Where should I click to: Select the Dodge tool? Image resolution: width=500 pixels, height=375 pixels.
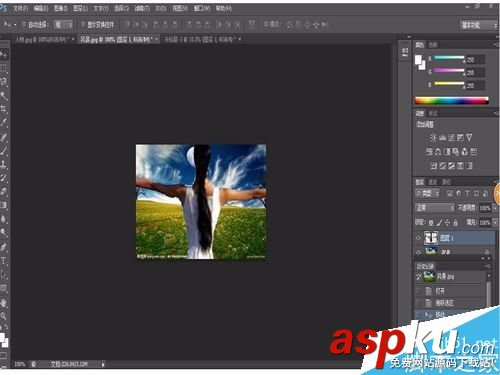coord(4,233)
